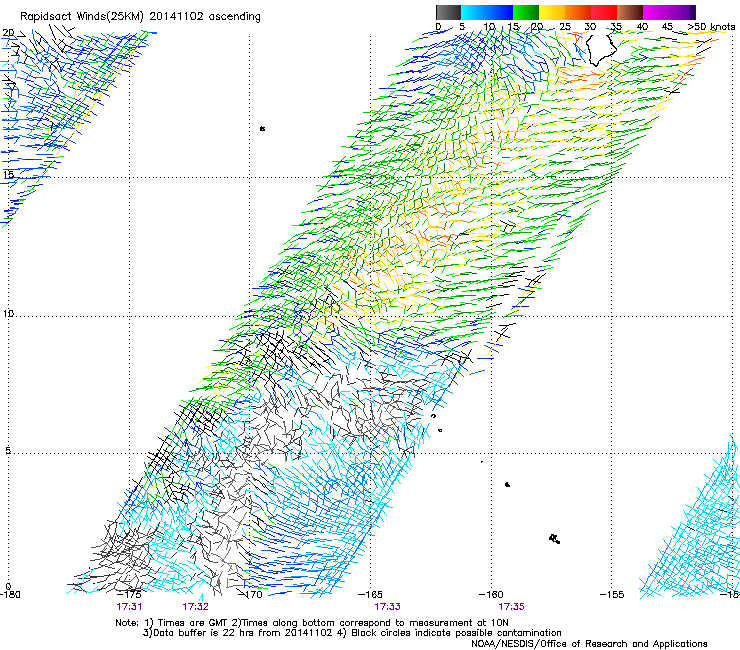
Task: Click the '40' label under the color bar
Action: [x=642, y=27]
